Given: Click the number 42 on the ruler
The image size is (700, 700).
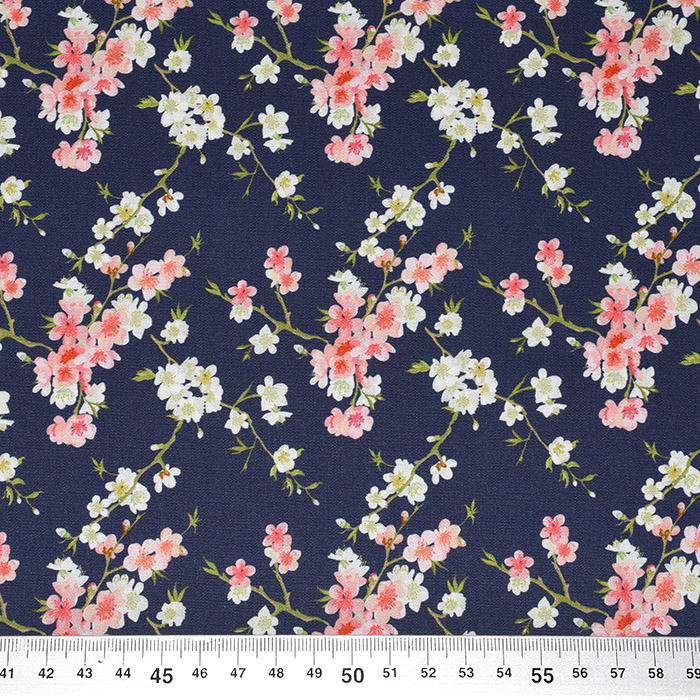Looking at the screenshot, I should click(x=46, y=675).
